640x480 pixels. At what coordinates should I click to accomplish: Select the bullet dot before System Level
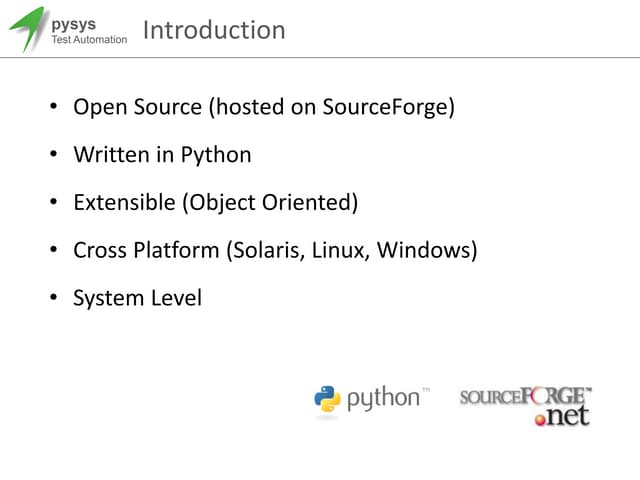[54, 299]
